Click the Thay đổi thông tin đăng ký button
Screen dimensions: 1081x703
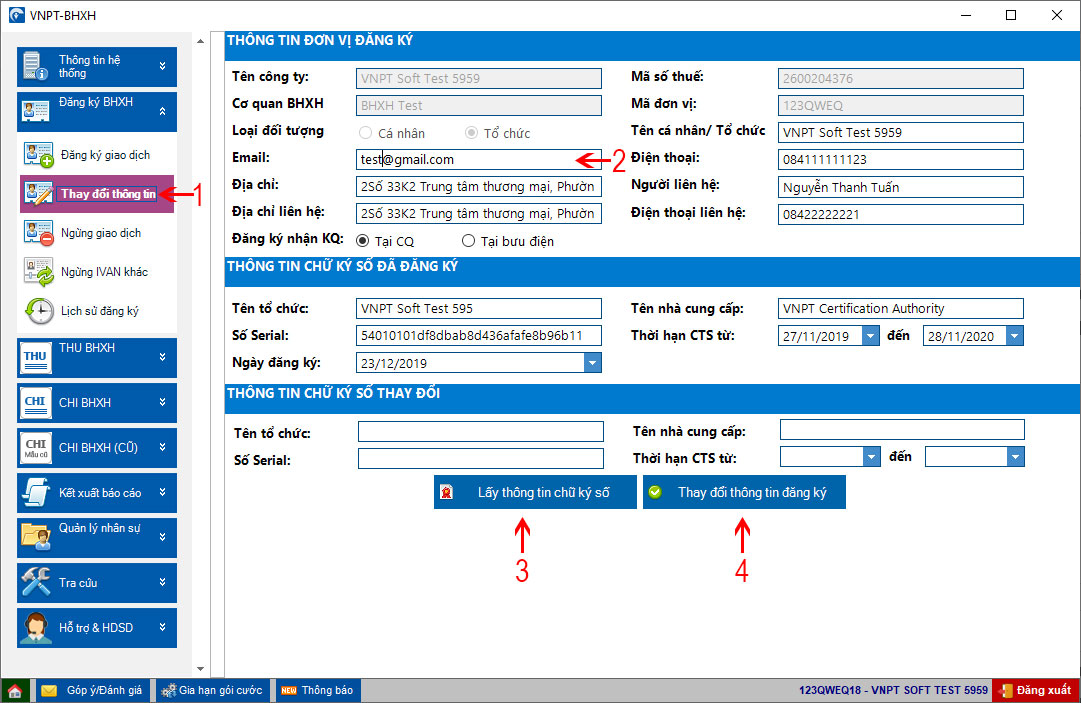point(744,492)
